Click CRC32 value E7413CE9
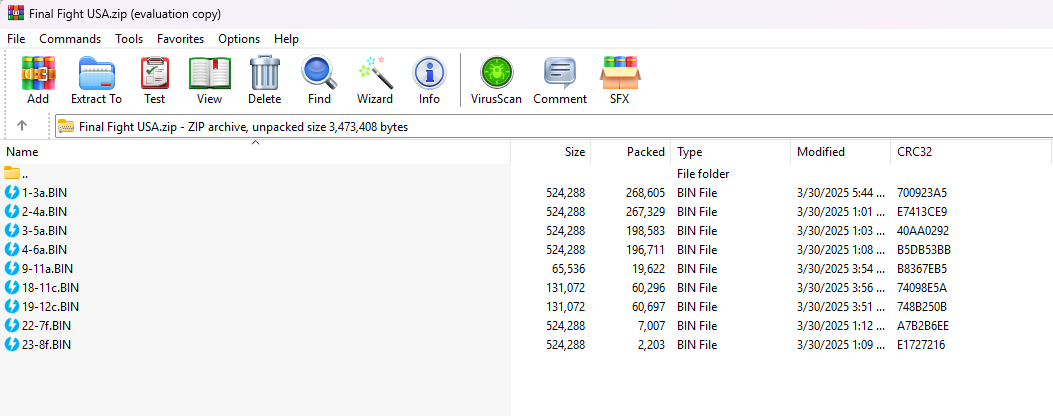Viewport: 1053px width, 416px height. (x=922, y=212)
